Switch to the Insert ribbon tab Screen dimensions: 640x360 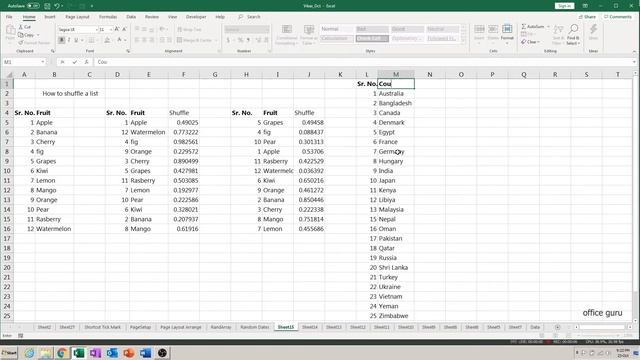[50, 17]
